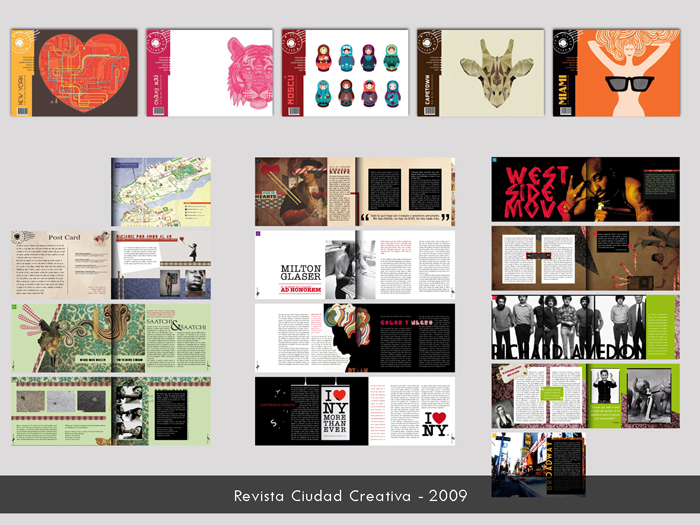
Task: Select the pink tiger magazine cover
Action: [x=212, y=72]
